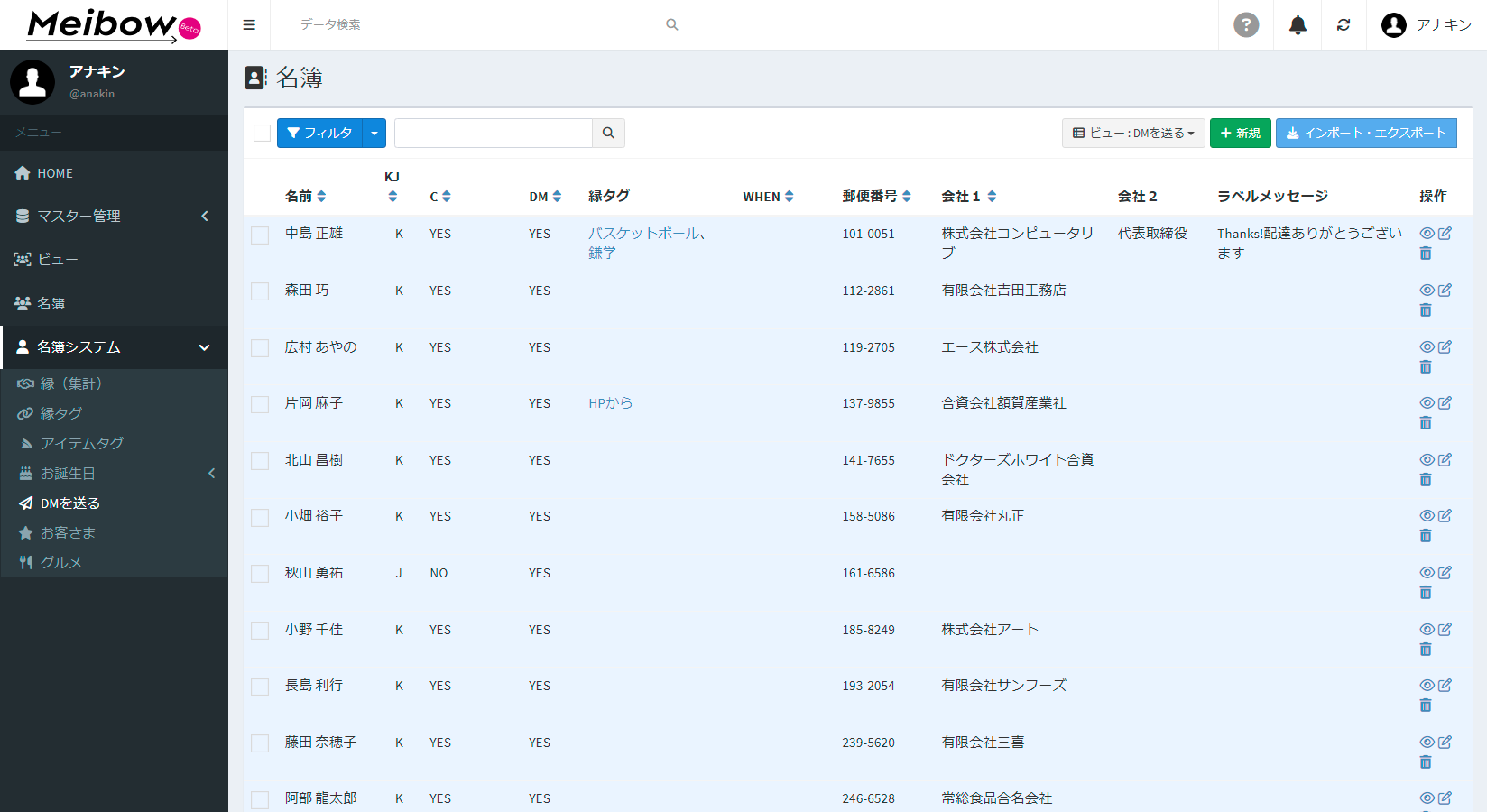Edit record of 阿部 龍太郎
Screen dimensions: 1487x812
click(x=1445, y=798)
